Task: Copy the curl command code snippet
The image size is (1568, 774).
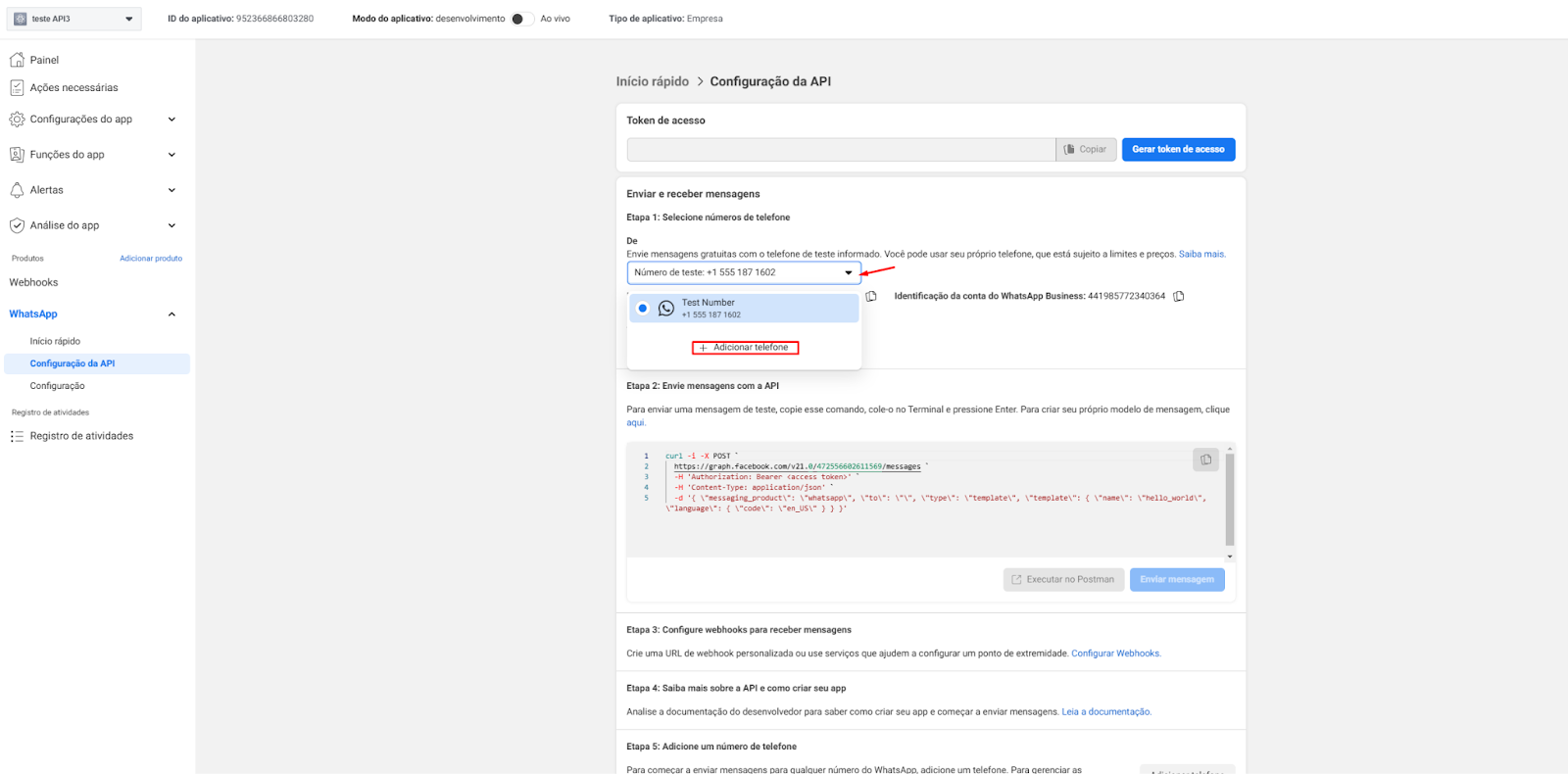Action: (1205, 460)
